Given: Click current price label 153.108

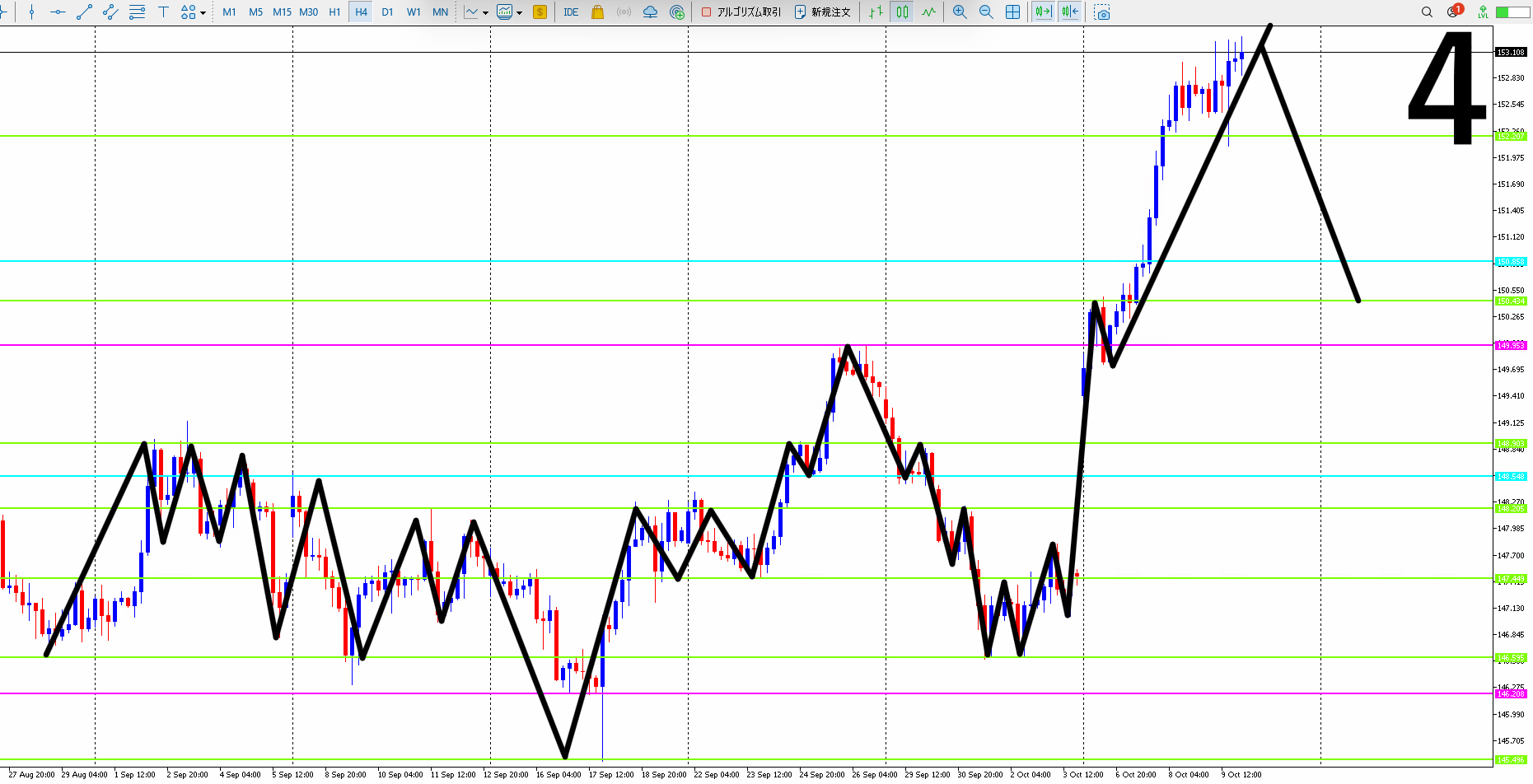Looking at the screenshot, I should 1511,52.
